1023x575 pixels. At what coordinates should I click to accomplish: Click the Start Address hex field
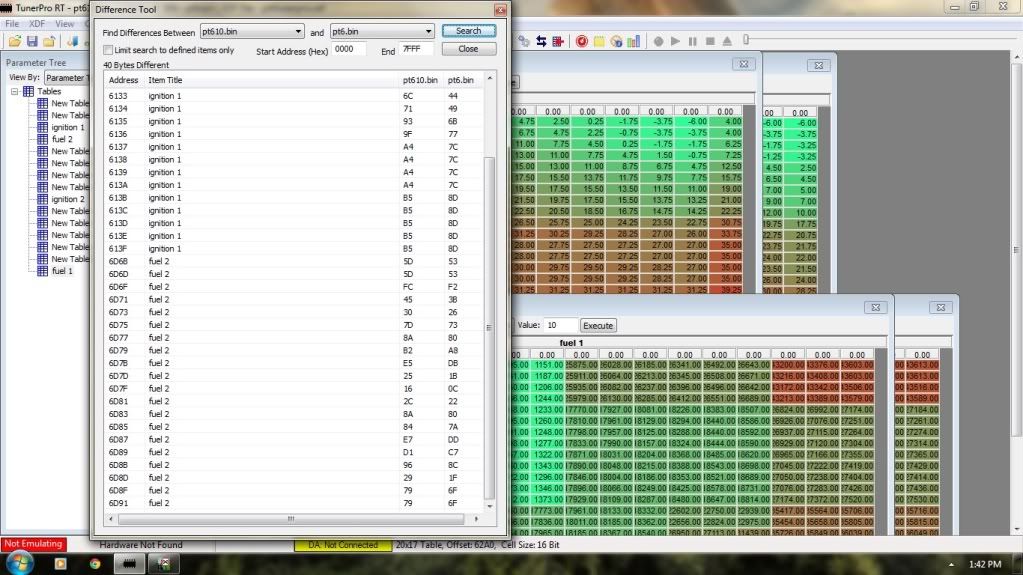click(x=349, y=49)
